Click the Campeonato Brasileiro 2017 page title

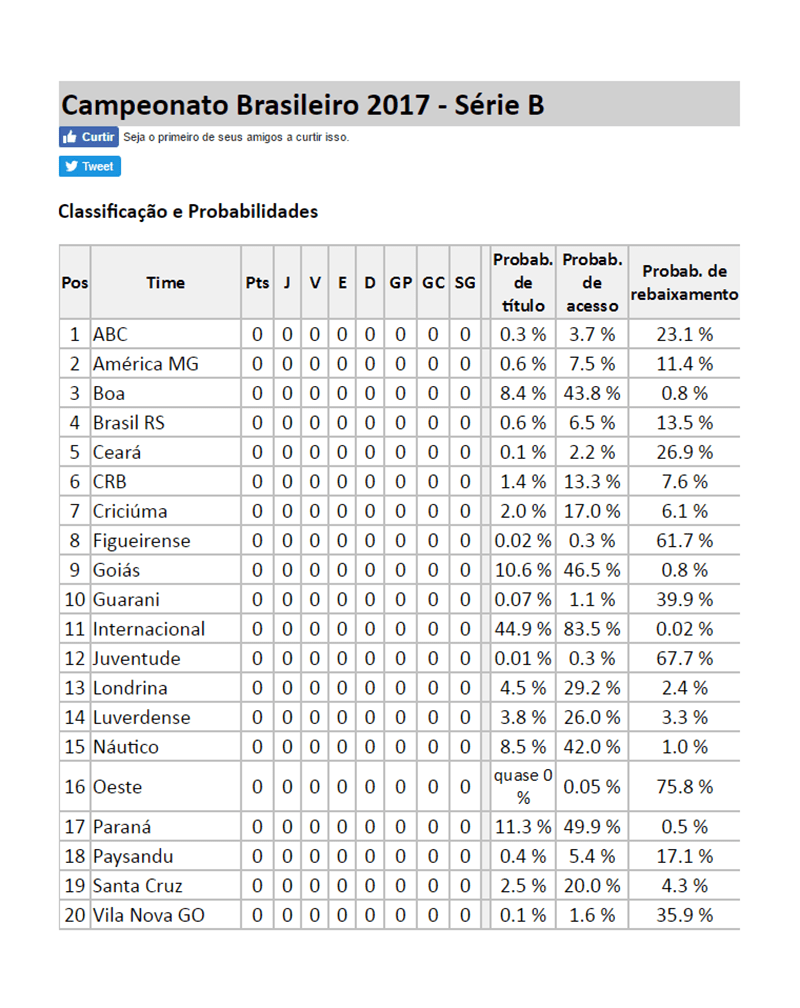click(303, 105)
